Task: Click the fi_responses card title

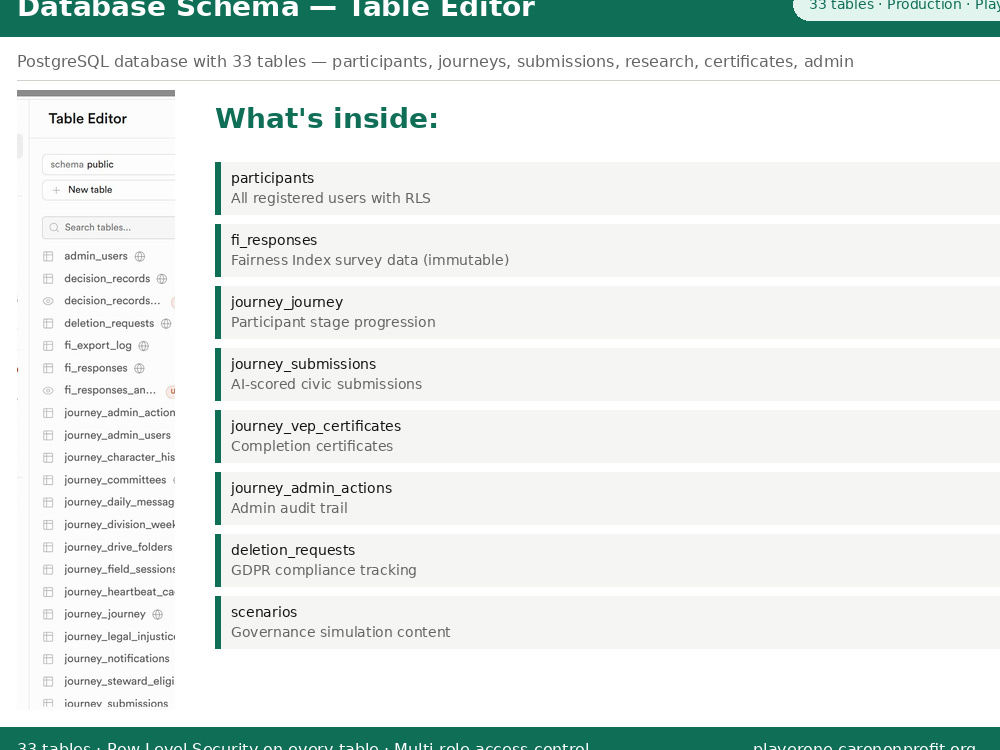Action: pyautogui.click(x=274, y=240)
